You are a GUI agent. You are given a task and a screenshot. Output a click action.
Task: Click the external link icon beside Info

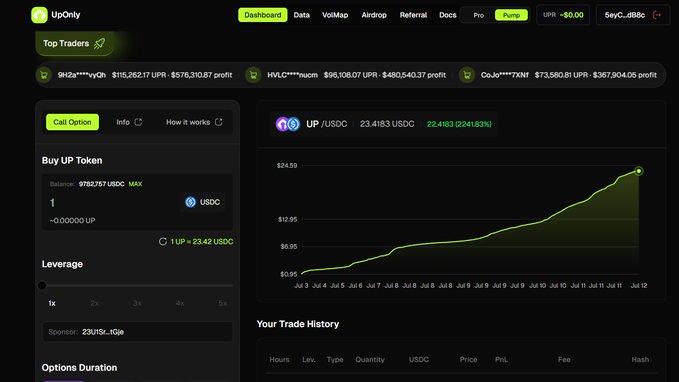138,122
